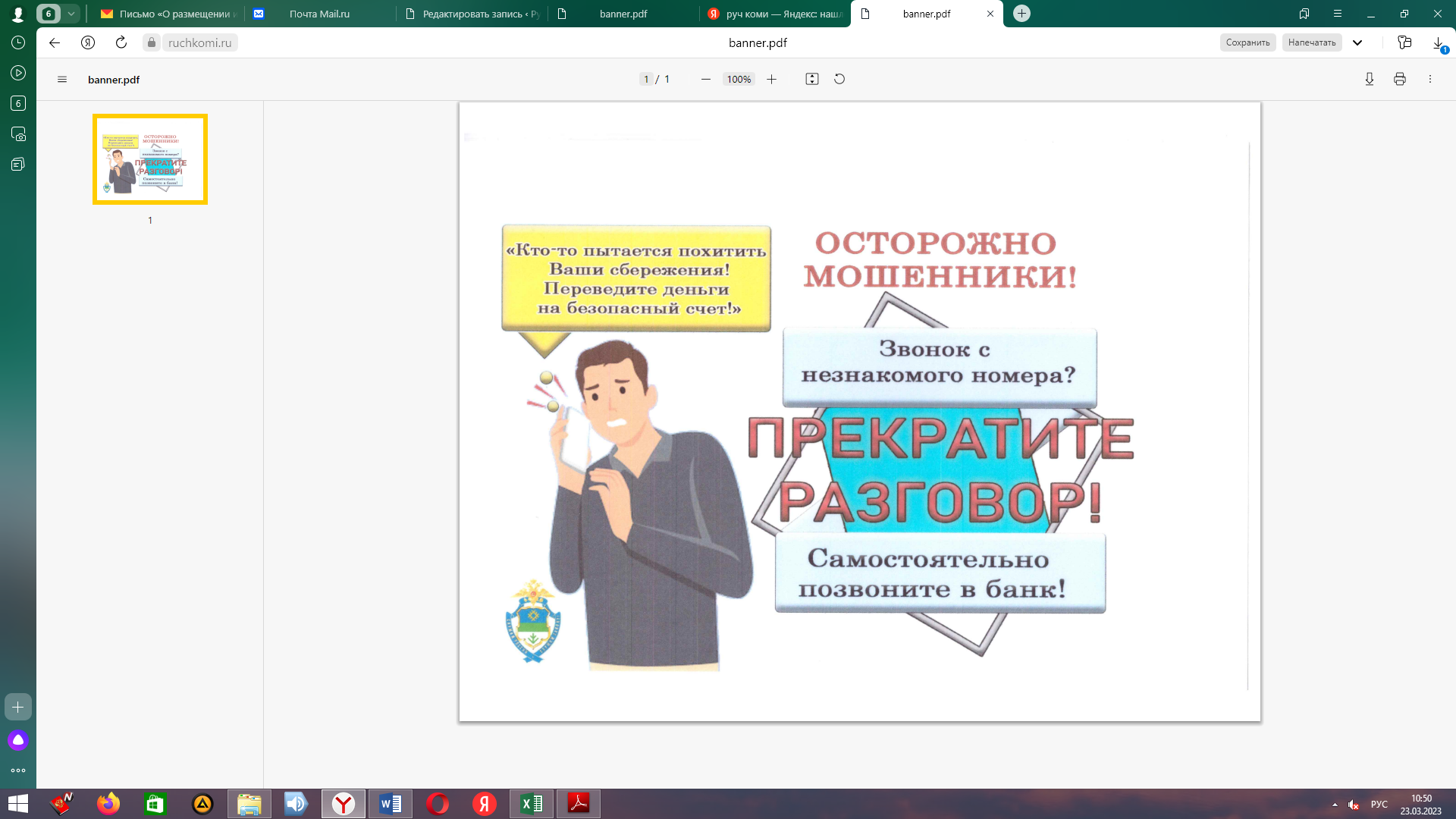This screenshot has width=1456, height=819.
Task: Show hidden system tray icons
Action: pos(1335,805)
